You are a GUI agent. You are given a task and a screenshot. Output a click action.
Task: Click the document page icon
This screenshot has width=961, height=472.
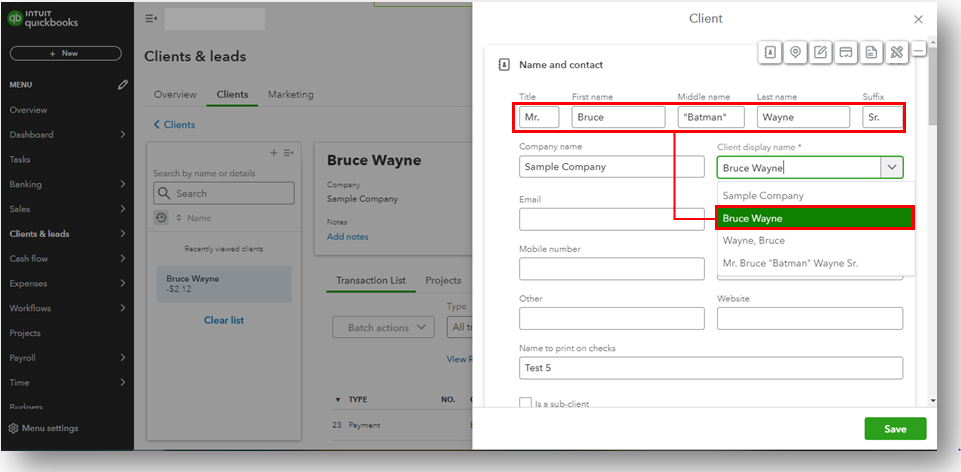pyautogui.click(x=872, y=52)
